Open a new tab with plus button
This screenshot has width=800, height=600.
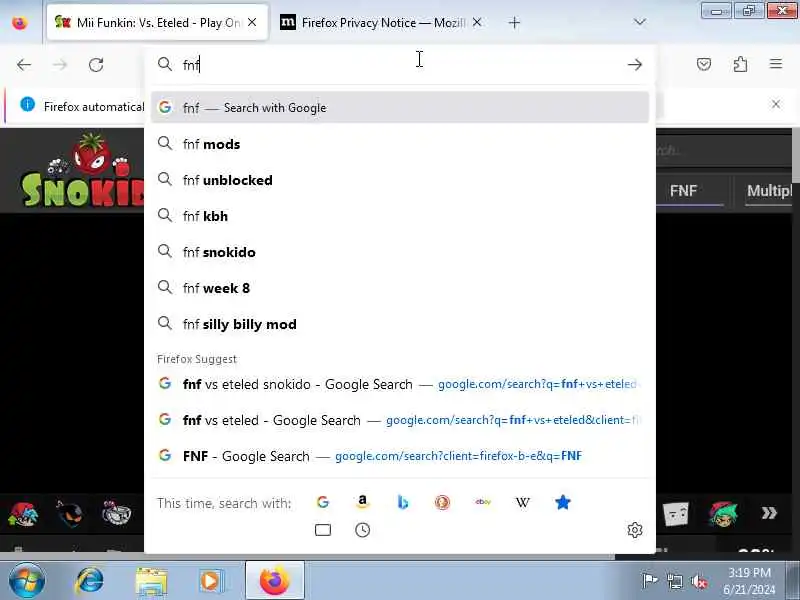514,22
